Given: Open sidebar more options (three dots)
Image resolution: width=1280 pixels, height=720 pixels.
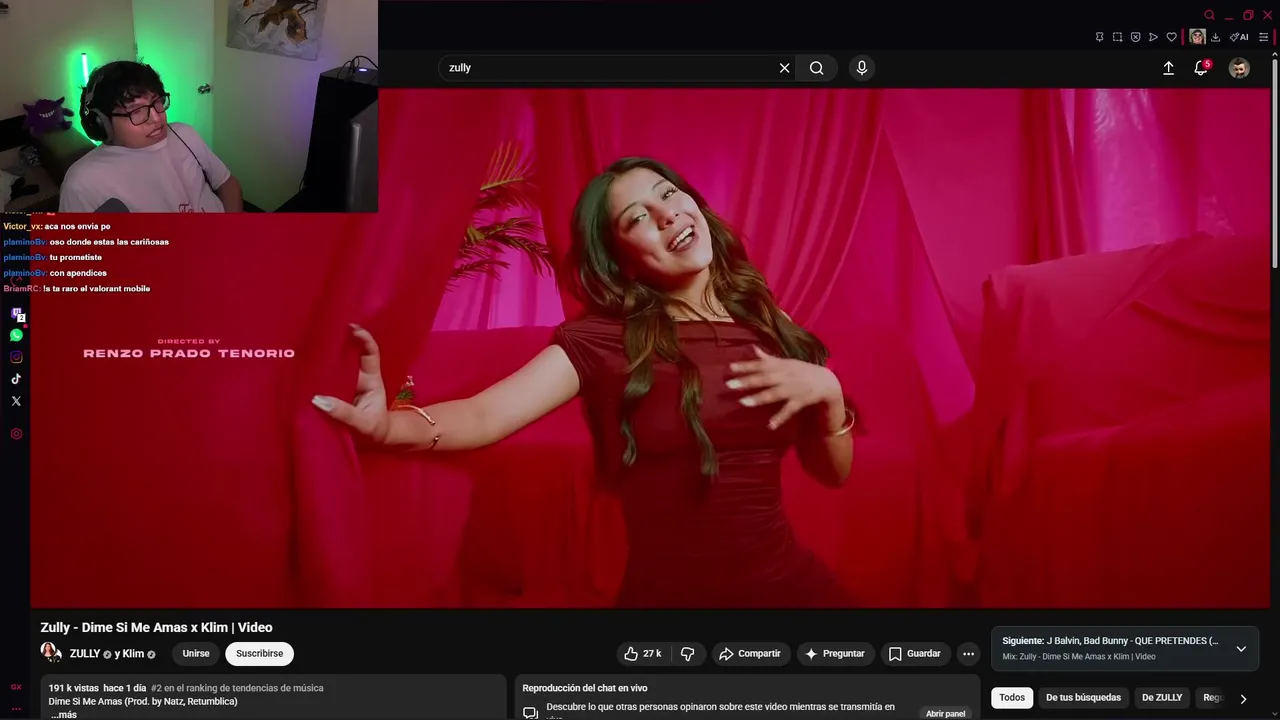Looking at the screenshot, I should (x=16, y=708).
